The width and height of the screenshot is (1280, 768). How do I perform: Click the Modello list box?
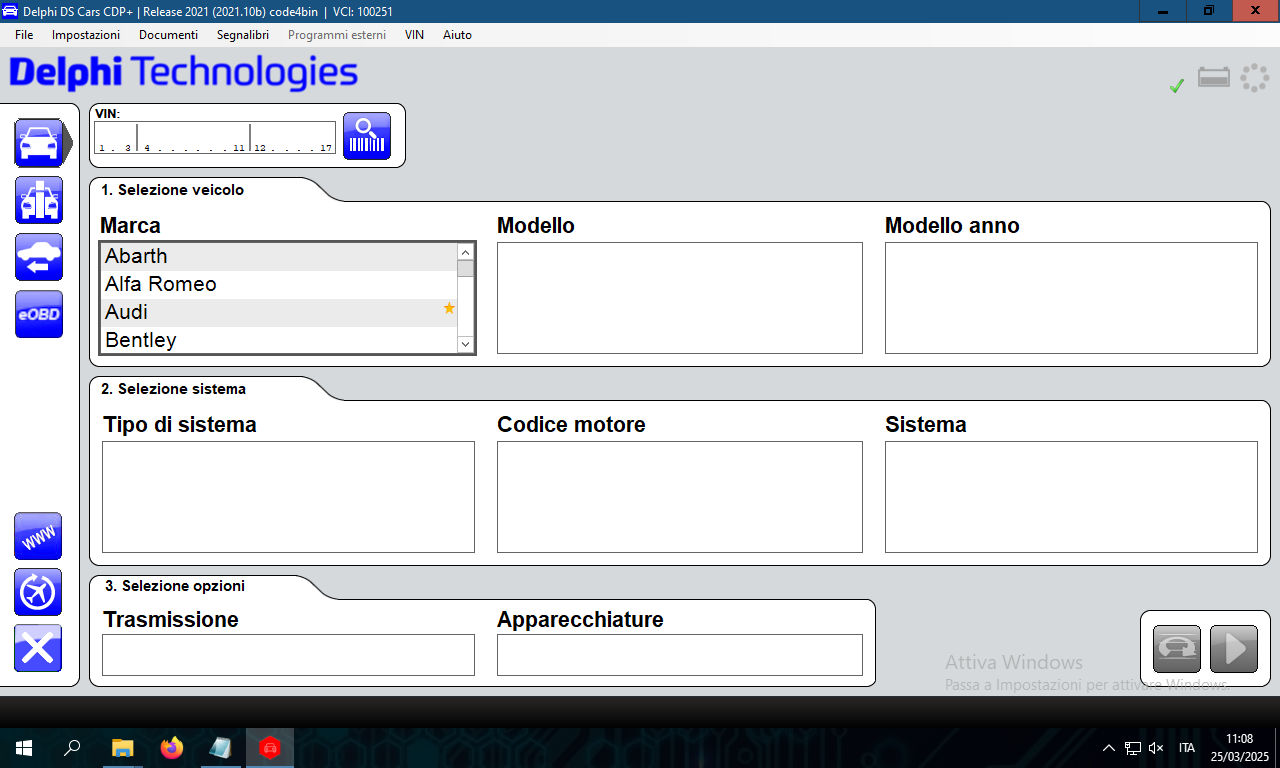(x=680, y=298)
